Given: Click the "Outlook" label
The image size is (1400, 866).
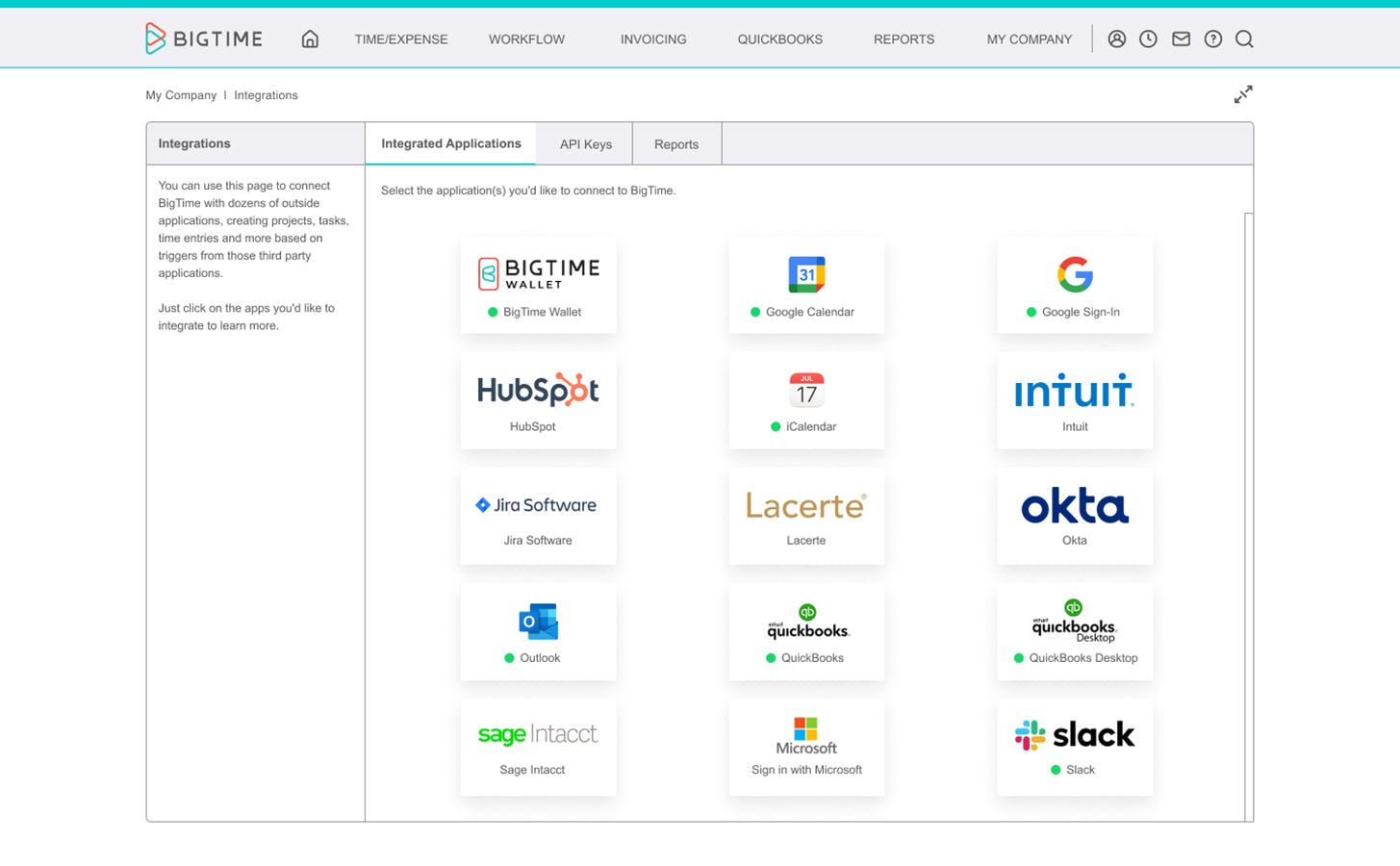Looking at the screenshot, I should [540, 658].
